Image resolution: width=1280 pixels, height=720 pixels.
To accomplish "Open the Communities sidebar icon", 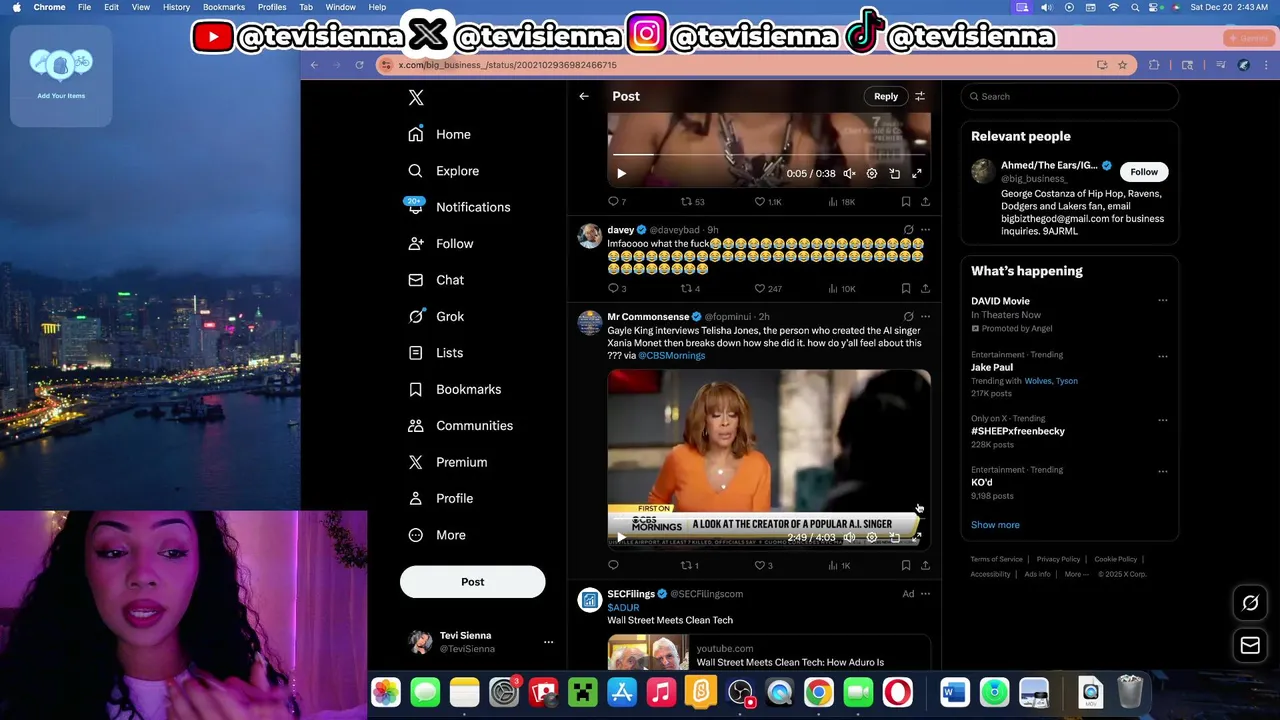I will pyautogui.click(x=416, y=426).
